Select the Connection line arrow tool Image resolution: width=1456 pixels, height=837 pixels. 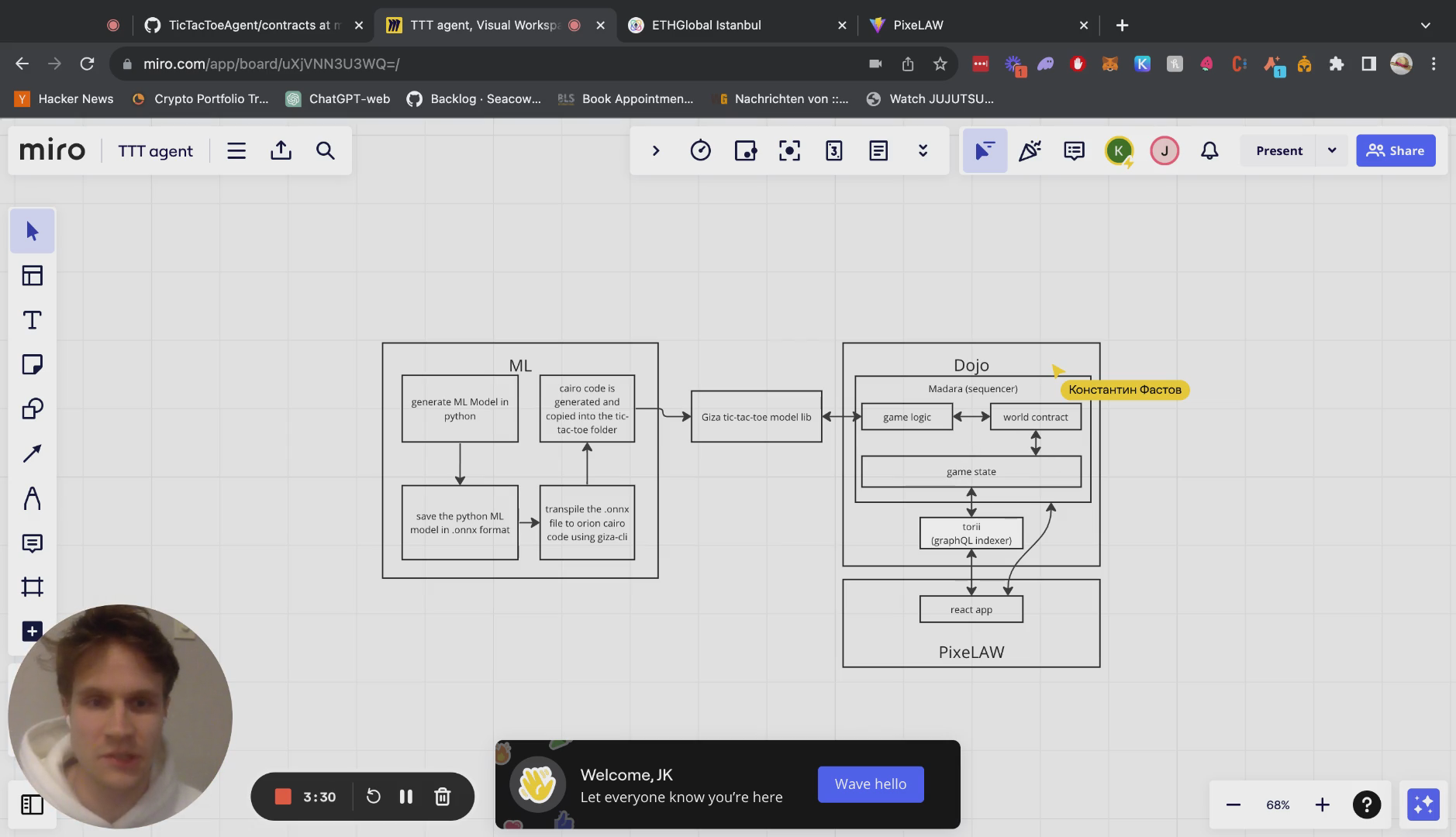coord(32,453)
